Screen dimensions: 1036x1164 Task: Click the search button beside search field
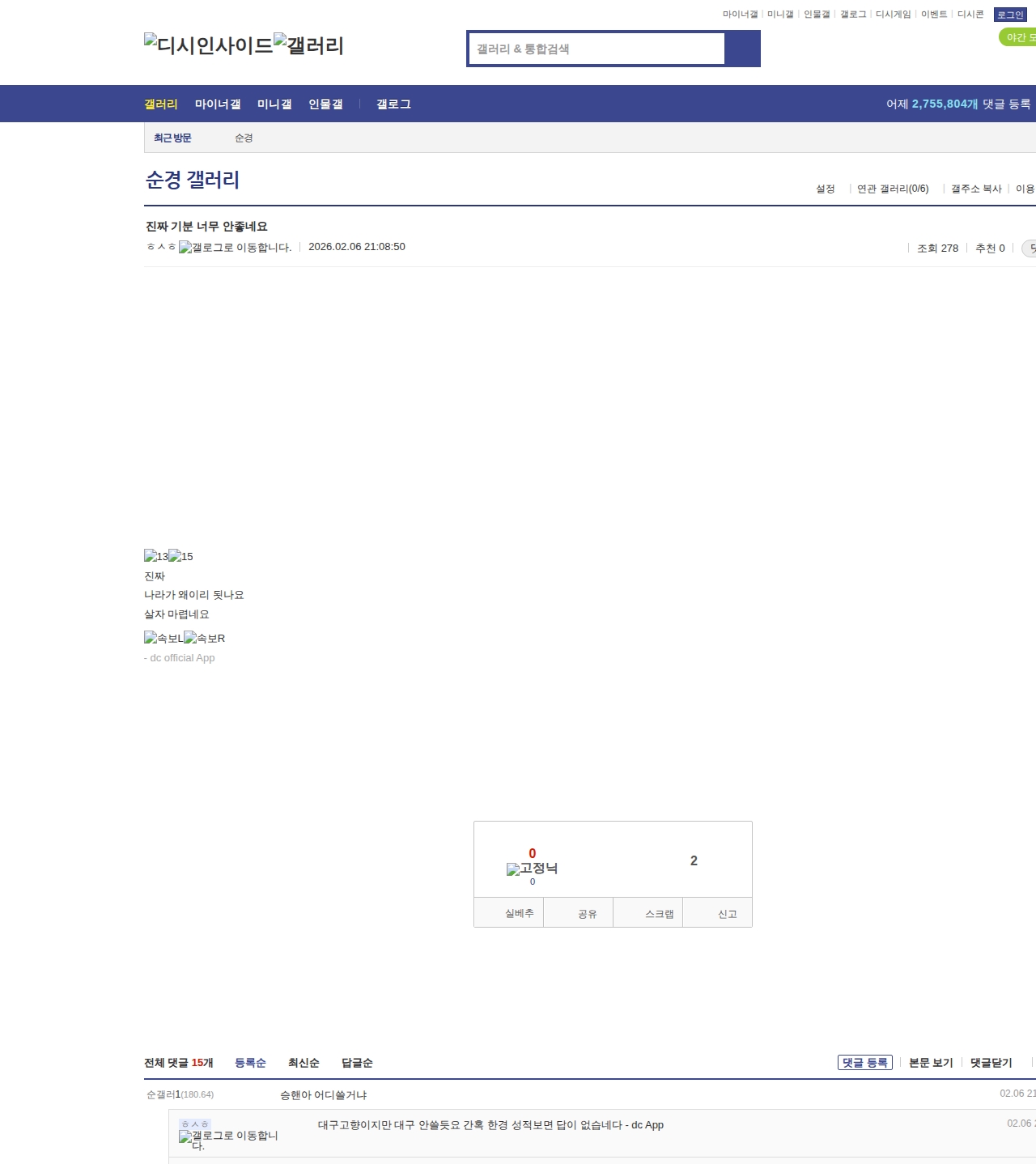(742, 49)
